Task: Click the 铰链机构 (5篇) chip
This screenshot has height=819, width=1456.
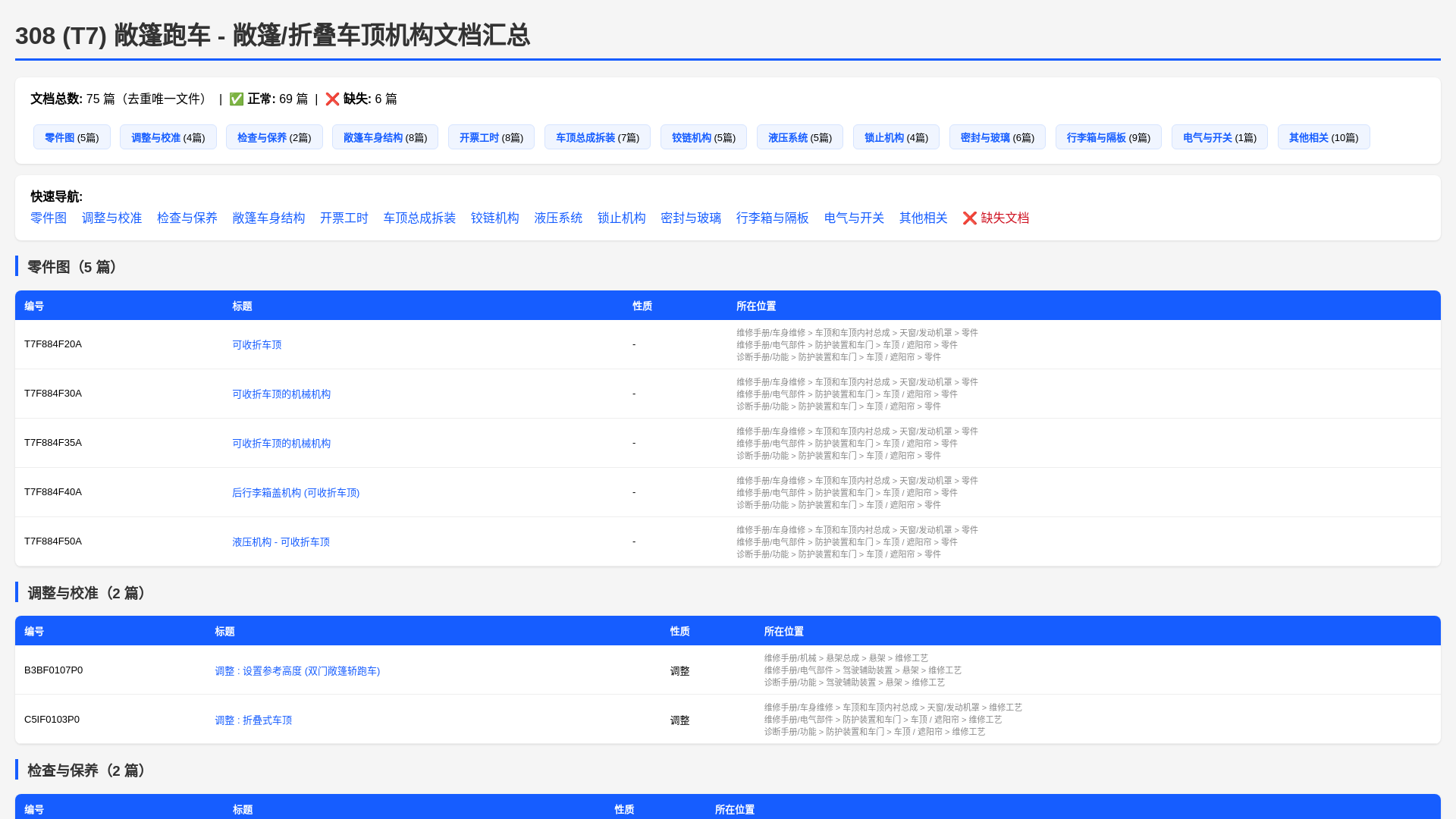Action: [x=704, y=137]
